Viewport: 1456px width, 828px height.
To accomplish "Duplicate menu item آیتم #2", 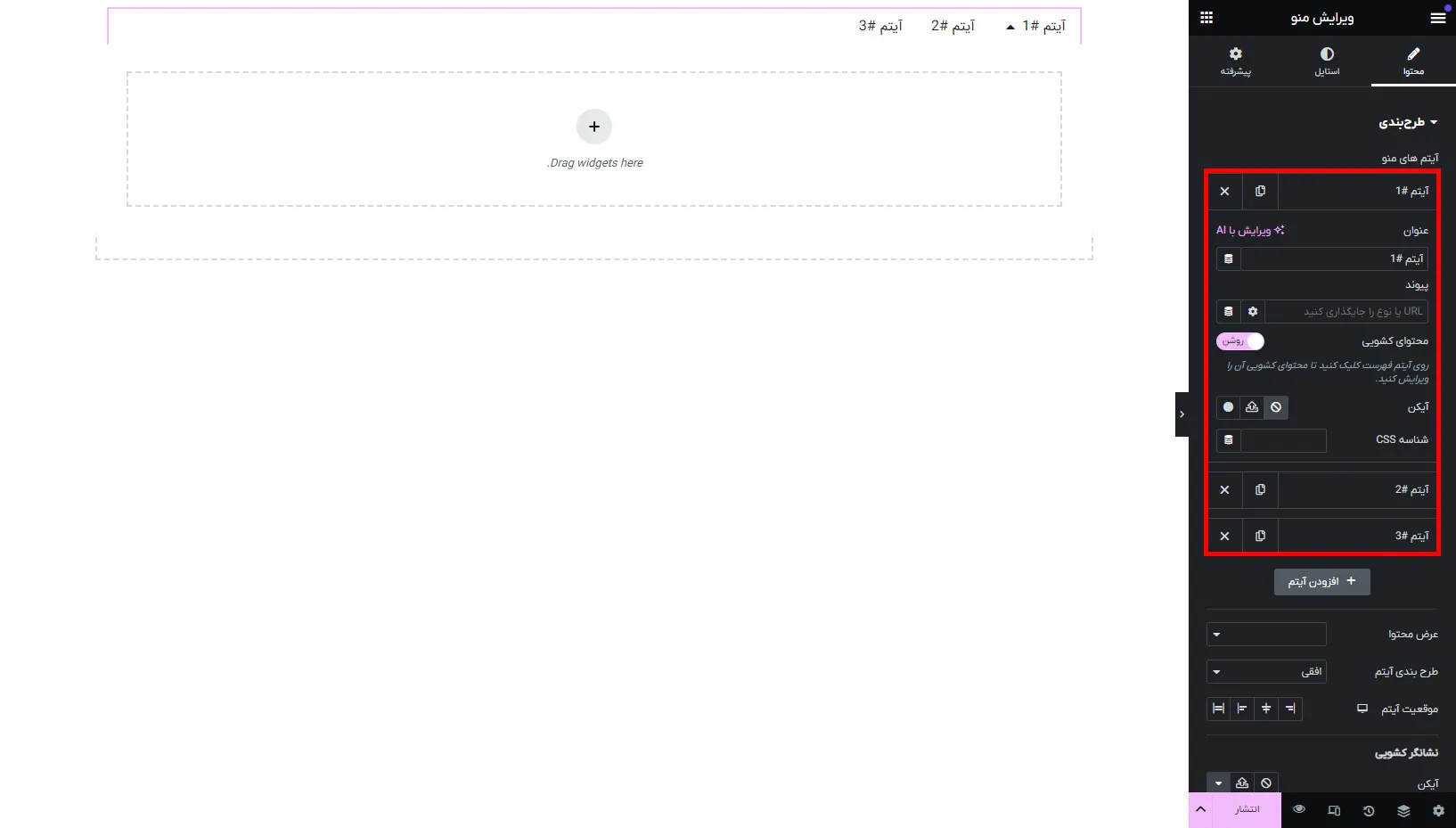I will [1260, 489].
